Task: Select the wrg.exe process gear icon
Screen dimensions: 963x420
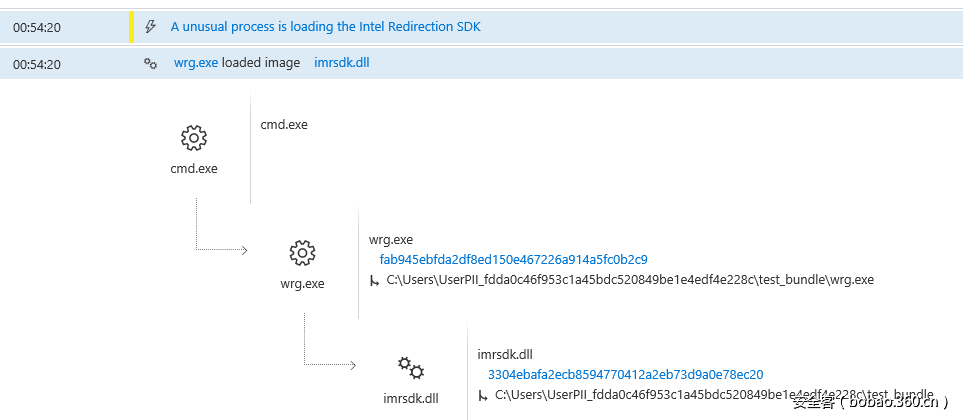Action: coord(302,252)
